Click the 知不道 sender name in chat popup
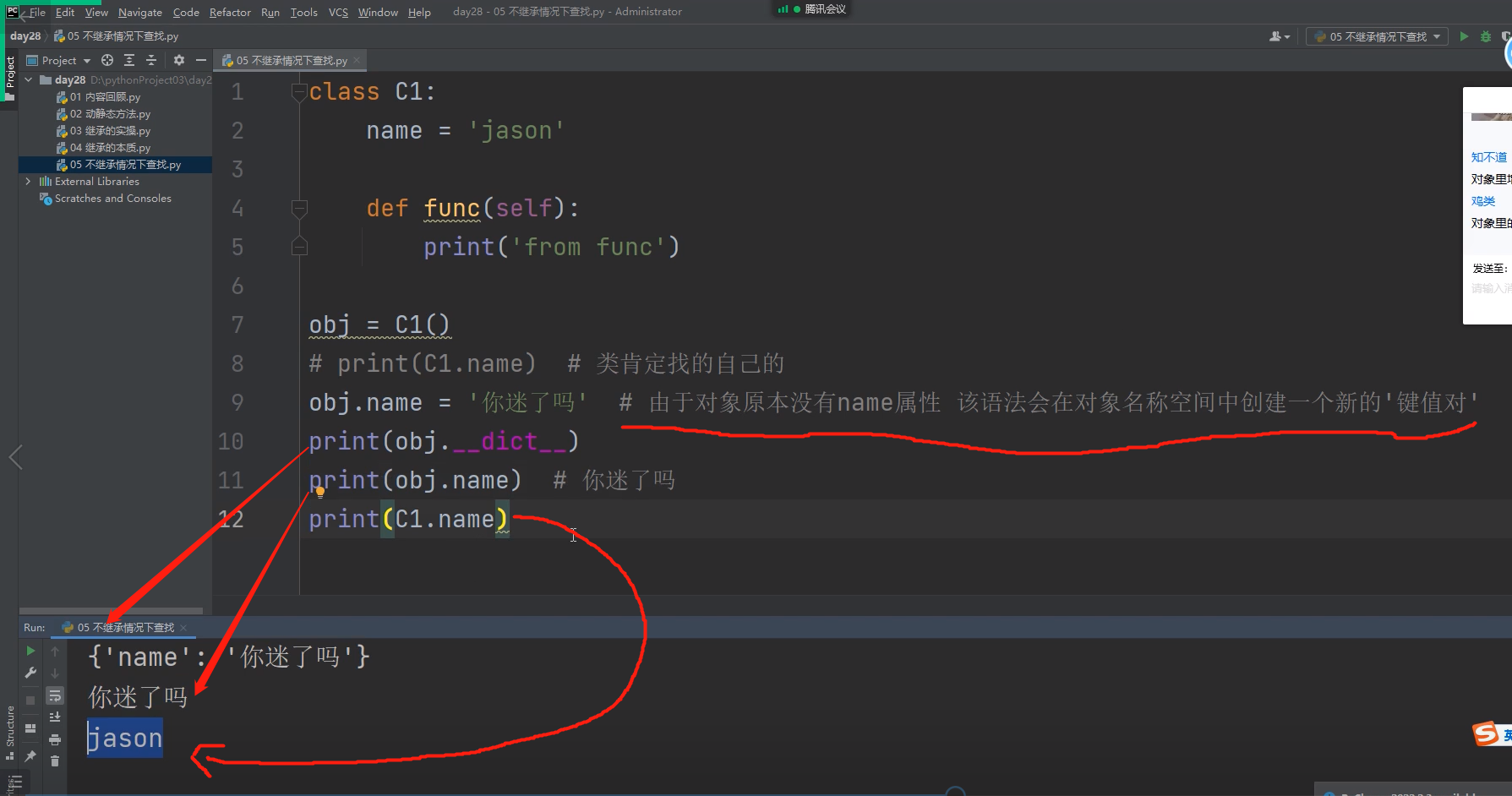 1489,157
